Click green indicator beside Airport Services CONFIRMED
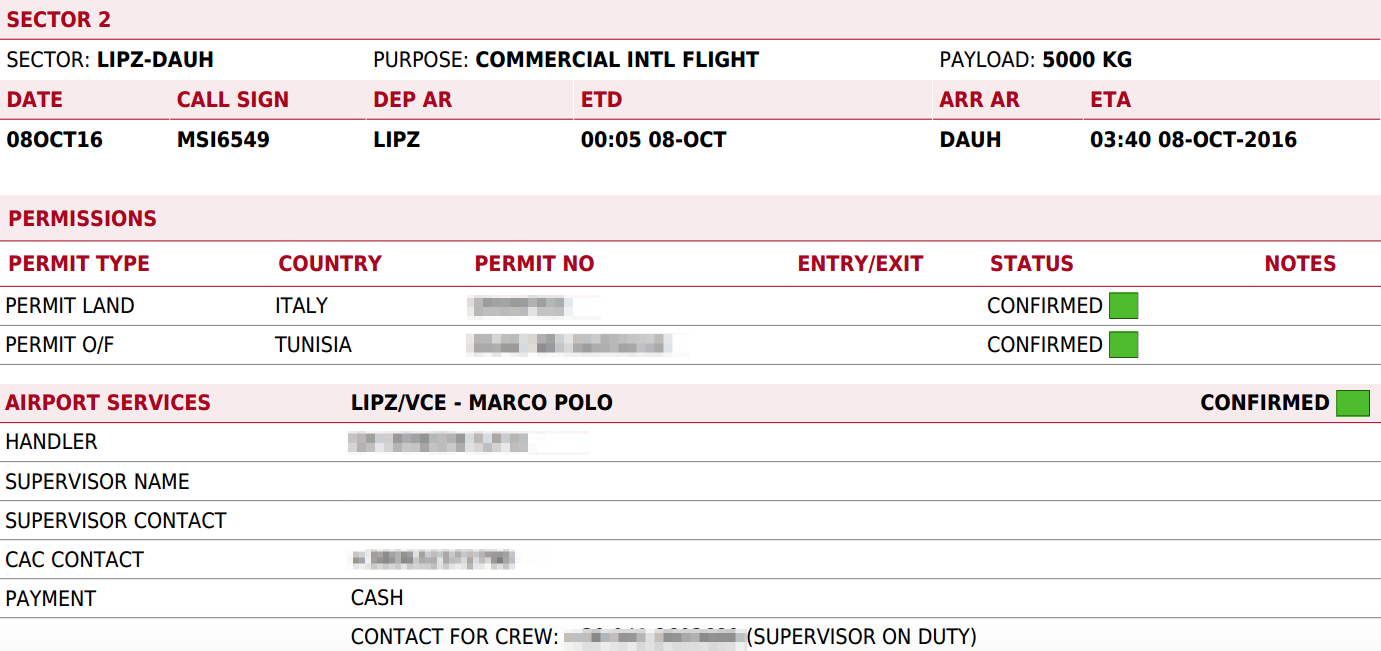The height and width of the screenshot is (651, 1381). 1352,403
